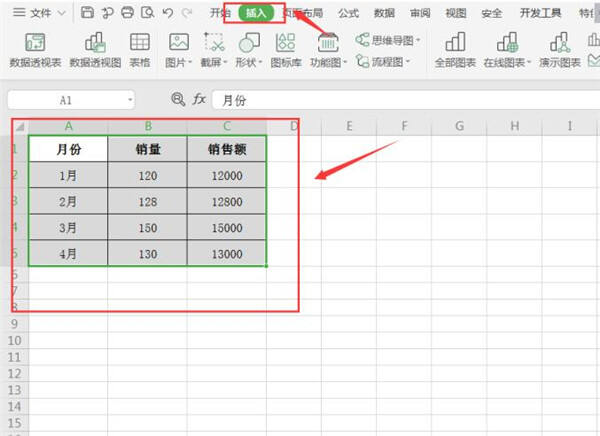Select the 插入 tab
600x436 pixels.
click(x=256, y=13)
